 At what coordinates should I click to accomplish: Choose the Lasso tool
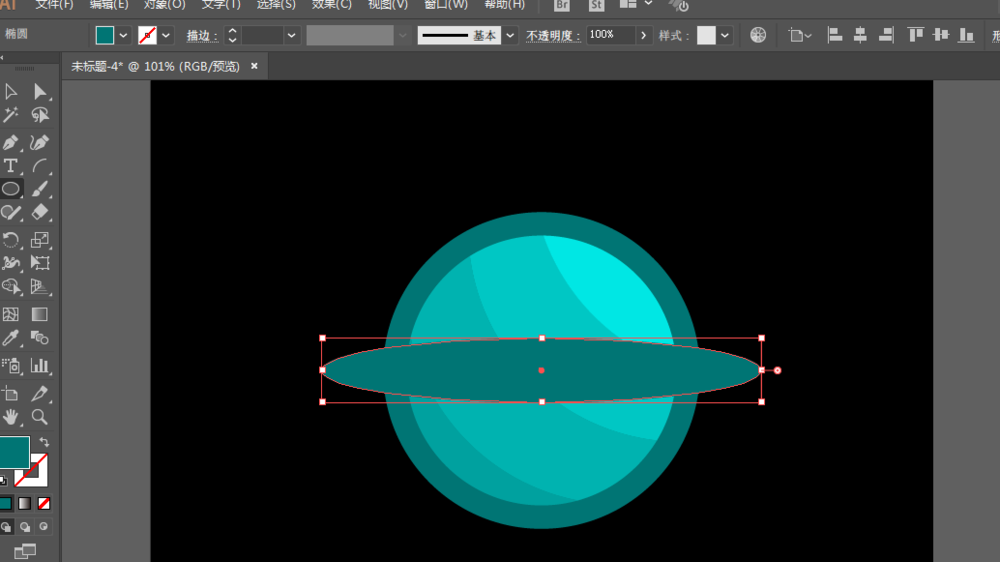click(x=40, y=115)
